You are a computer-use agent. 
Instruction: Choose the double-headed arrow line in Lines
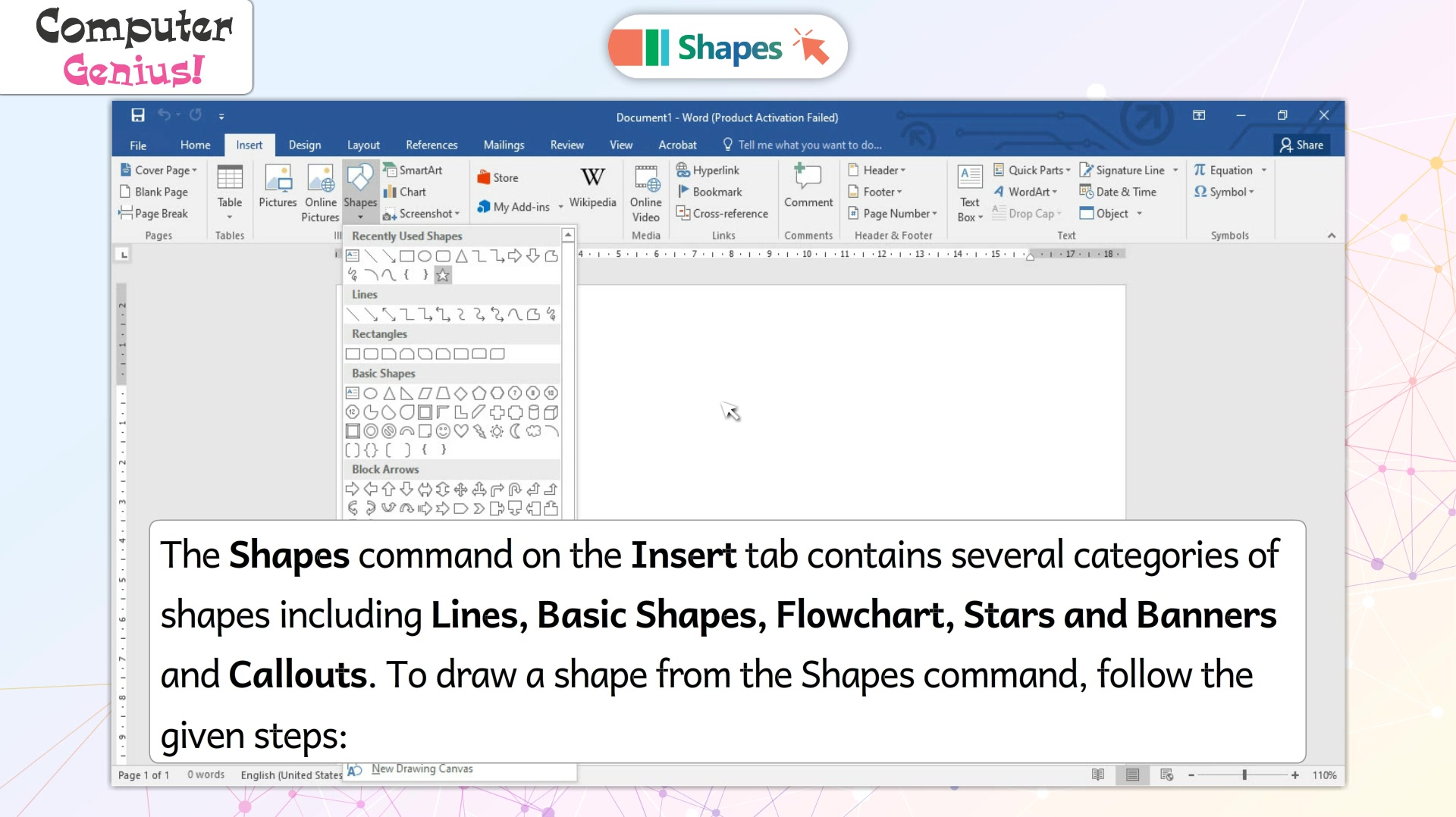(389, 315)
